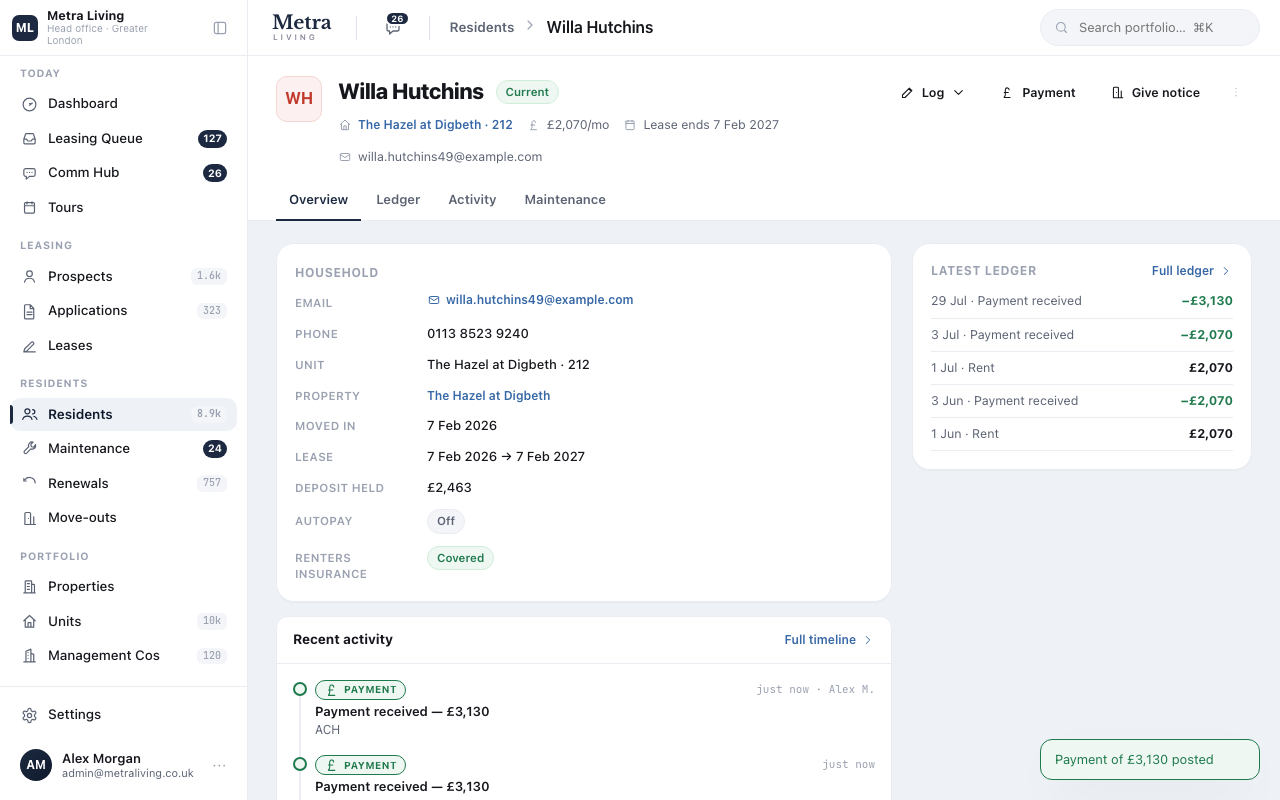Expand the Log dropdown
The height and width of the screenshot is (800, 1280).
pyautogui.click(x=932, y=92)
